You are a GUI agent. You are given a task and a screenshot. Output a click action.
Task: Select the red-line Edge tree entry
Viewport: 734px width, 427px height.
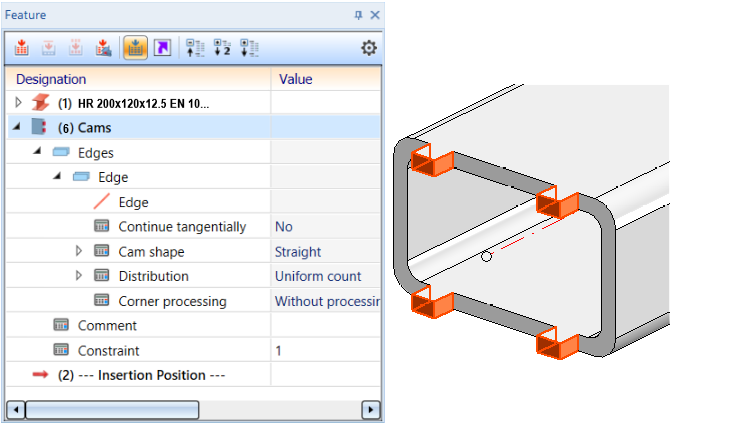coord(133,202)
